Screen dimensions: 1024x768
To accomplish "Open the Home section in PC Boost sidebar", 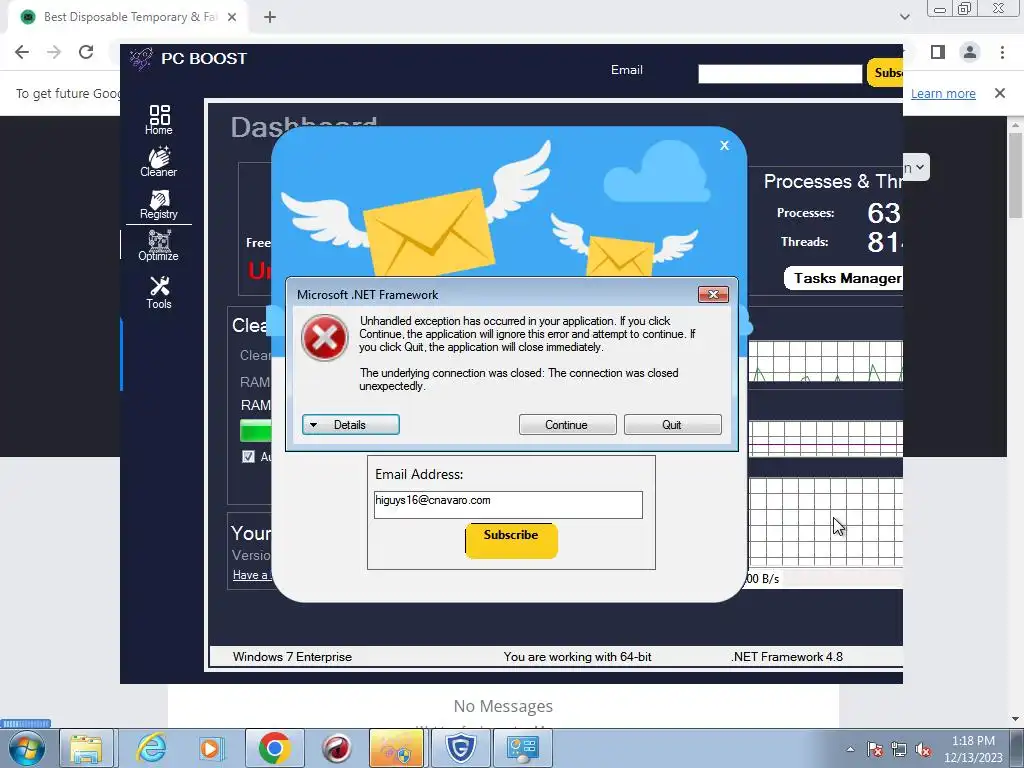I will coord(159,120).
